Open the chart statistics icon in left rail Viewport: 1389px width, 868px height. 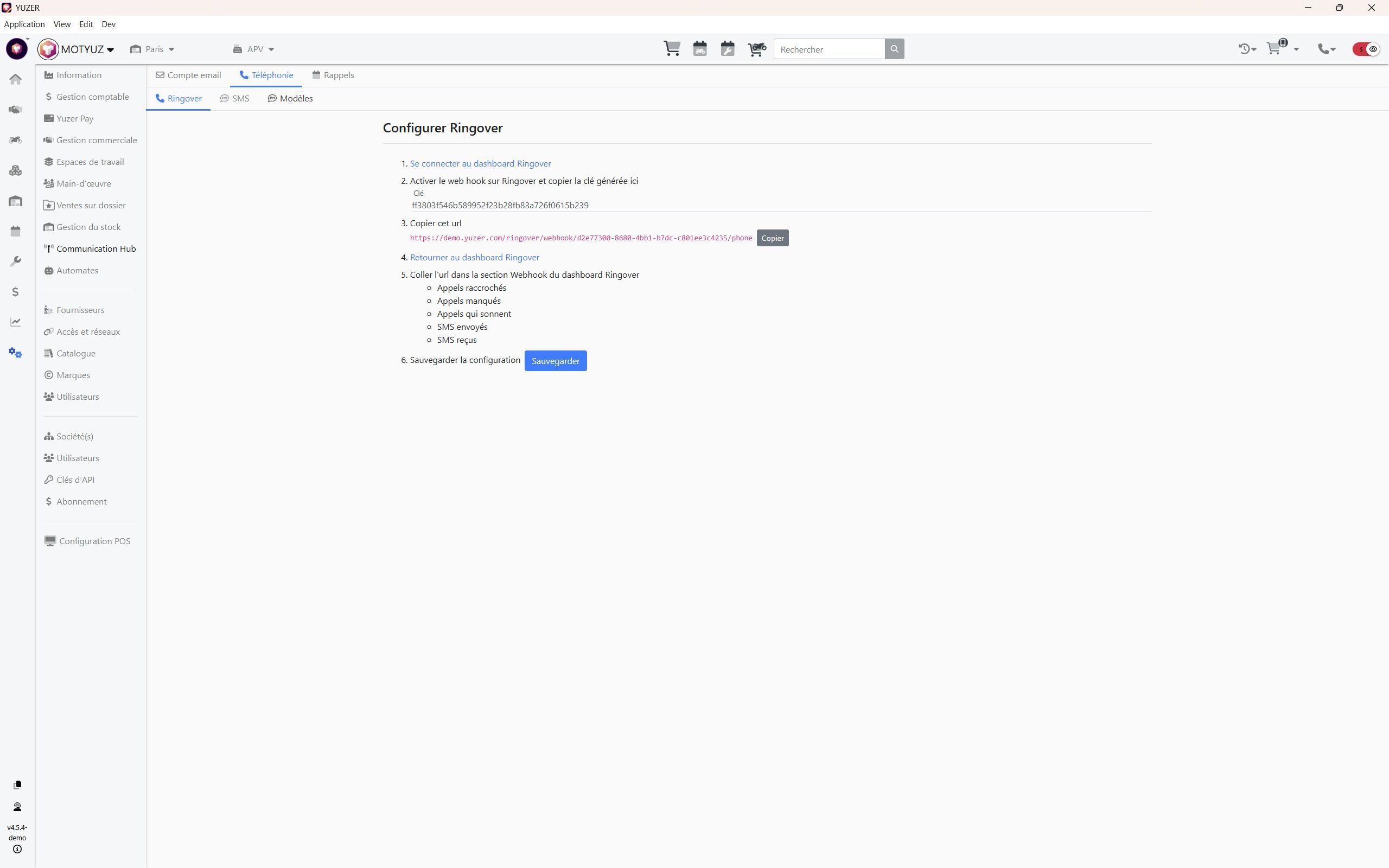[x=16, y=322]
